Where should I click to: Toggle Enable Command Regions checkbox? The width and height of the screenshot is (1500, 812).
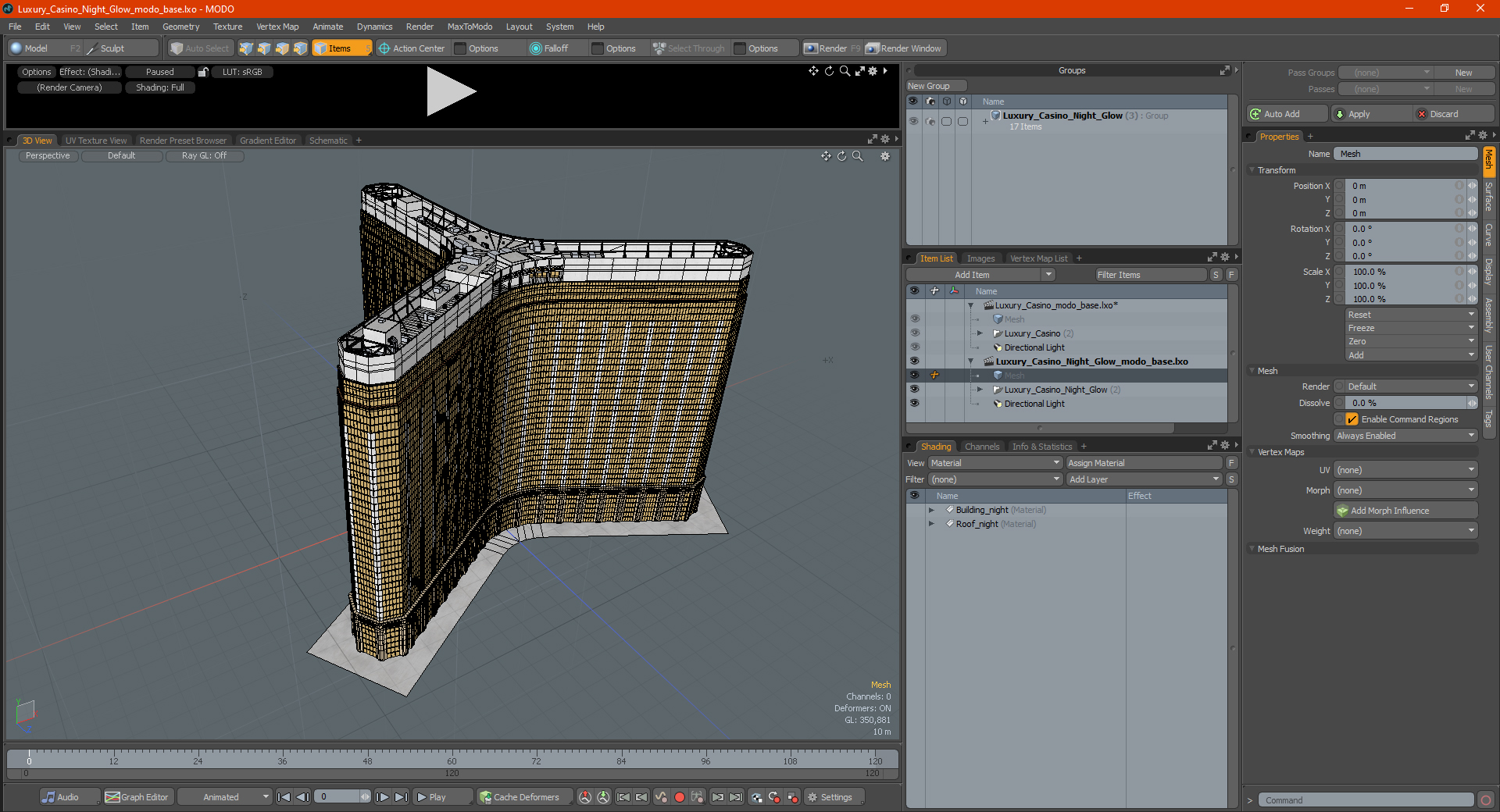1352,419
